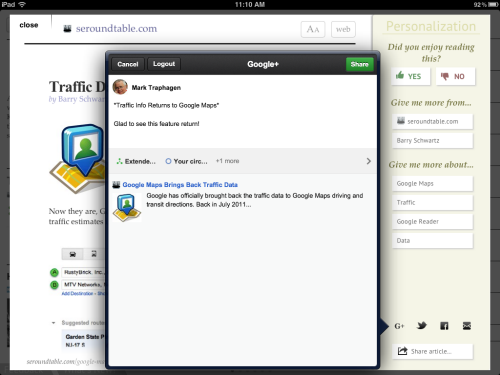Viewport: 500px width, 375px height.
Task: Select the Your circles option
Action: pos(187,161)
